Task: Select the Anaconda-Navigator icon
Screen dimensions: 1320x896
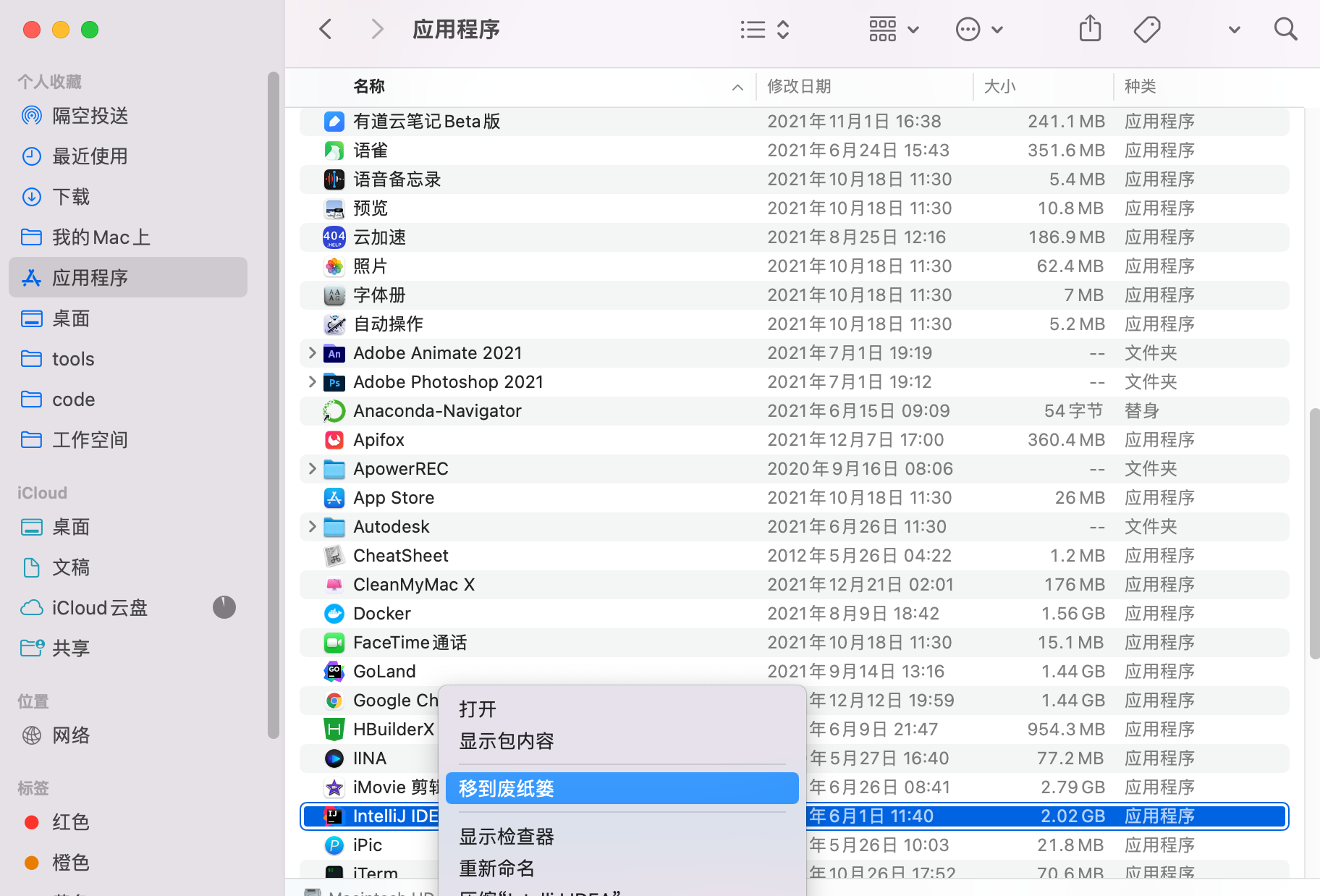Action: pos(334,410)
